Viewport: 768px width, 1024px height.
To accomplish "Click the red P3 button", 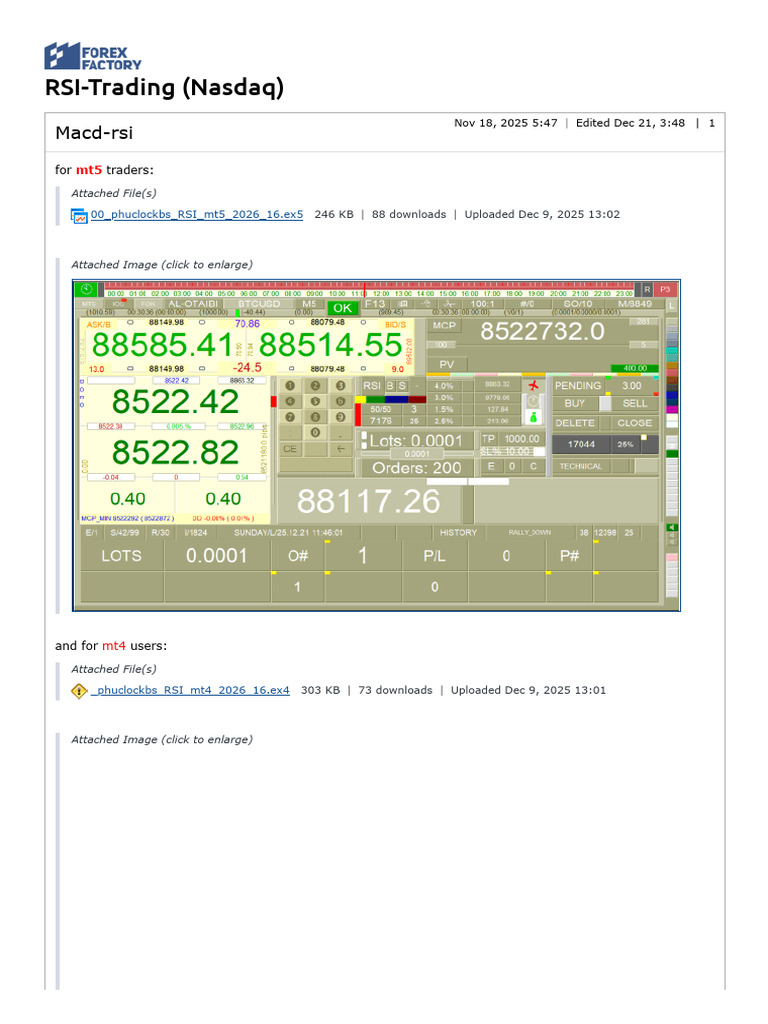I will (x=665, y=289).
